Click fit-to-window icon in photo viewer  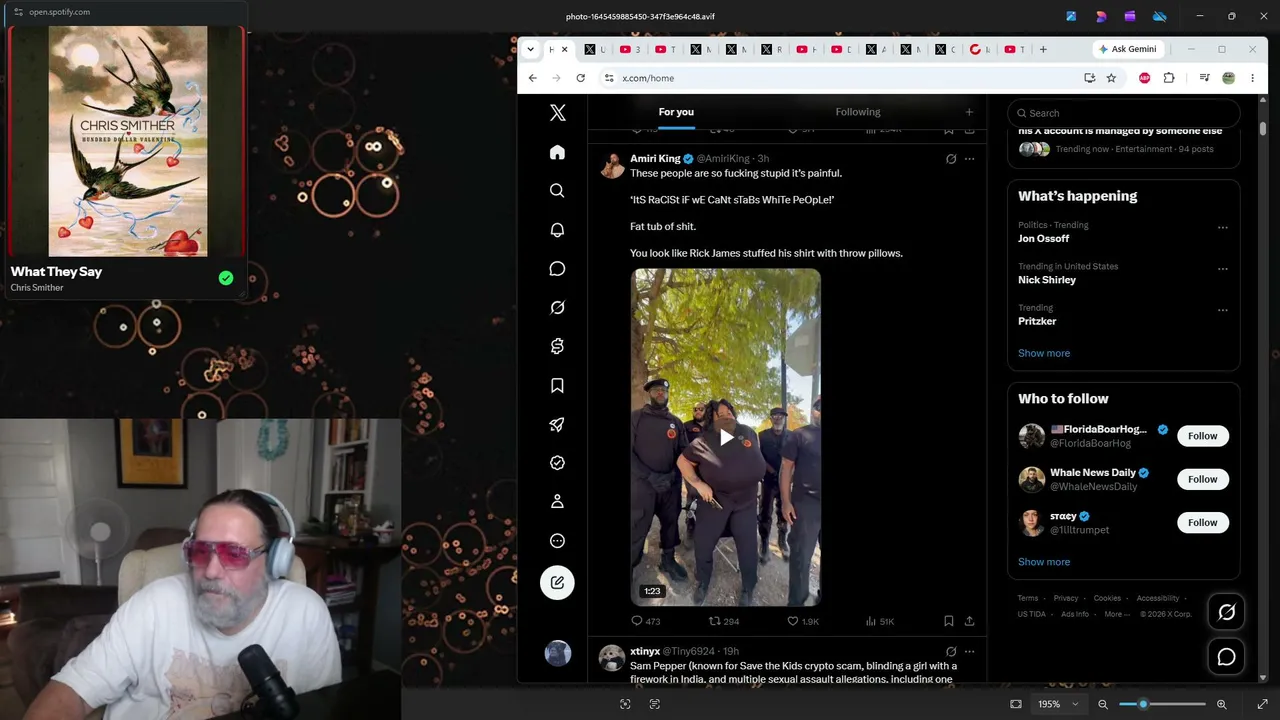(x=1016, y=704)
